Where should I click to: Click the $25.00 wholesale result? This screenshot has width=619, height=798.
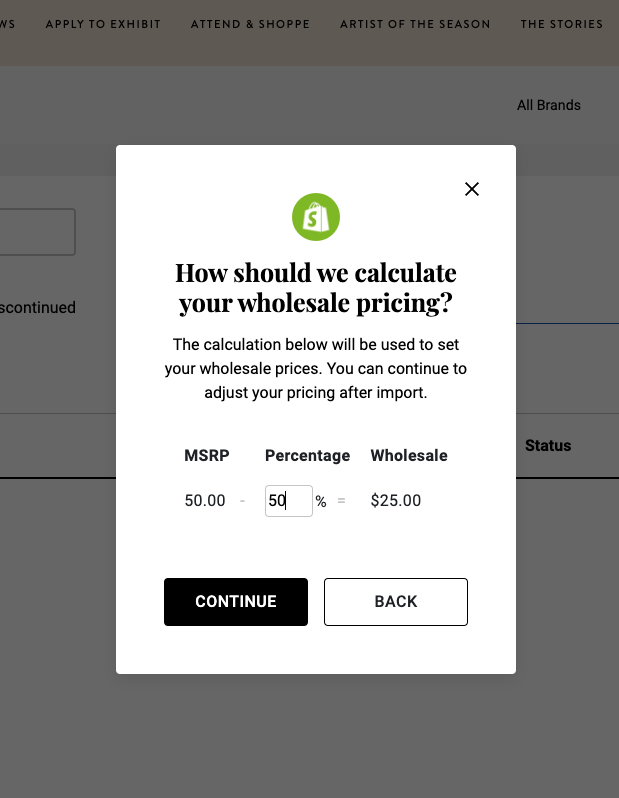coord(396,501)
